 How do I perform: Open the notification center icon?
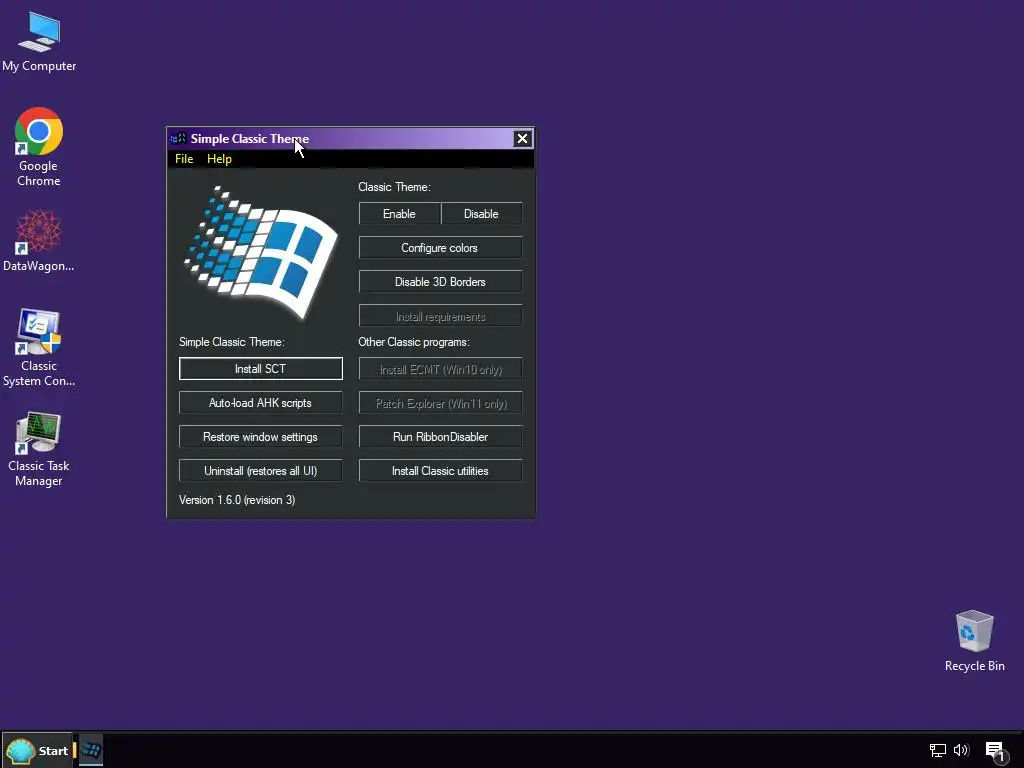coord(997,751)
